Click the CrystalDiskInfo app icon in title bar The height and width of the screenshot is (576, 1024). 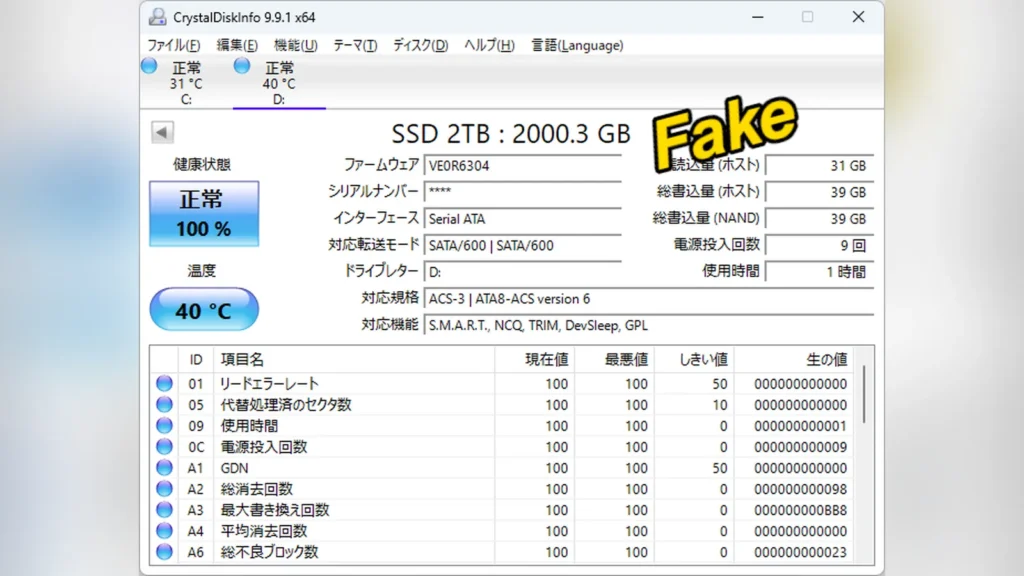[157, 17]
